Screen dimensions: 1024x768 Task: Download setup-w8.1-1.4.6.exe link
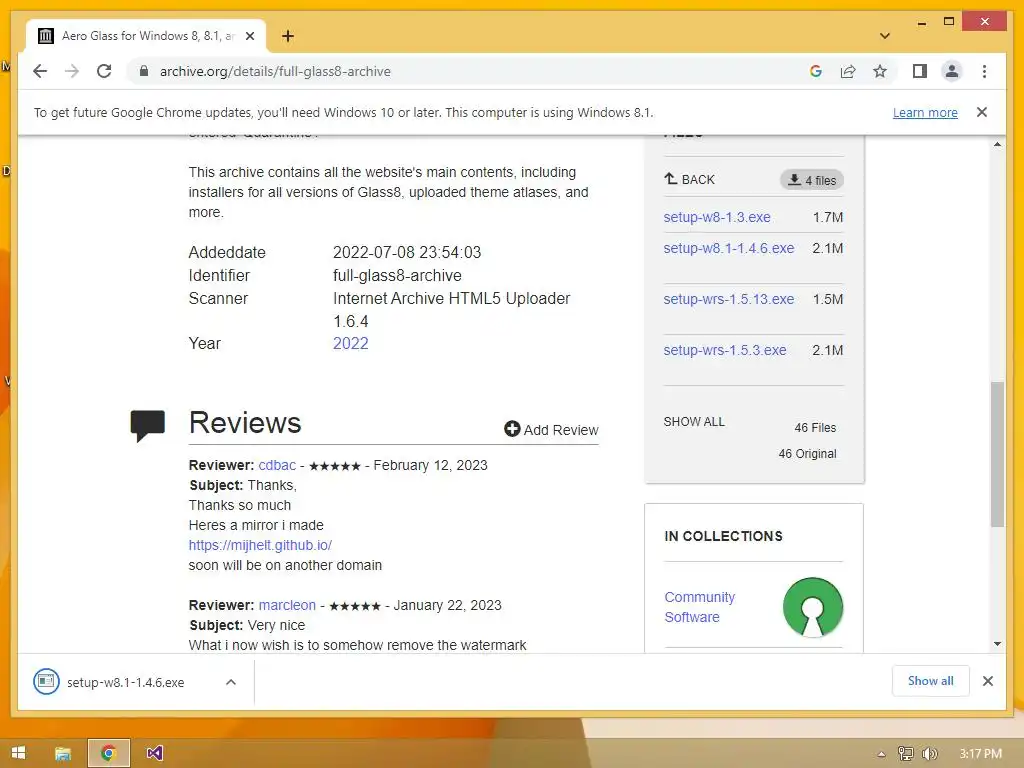click(729, 248)
